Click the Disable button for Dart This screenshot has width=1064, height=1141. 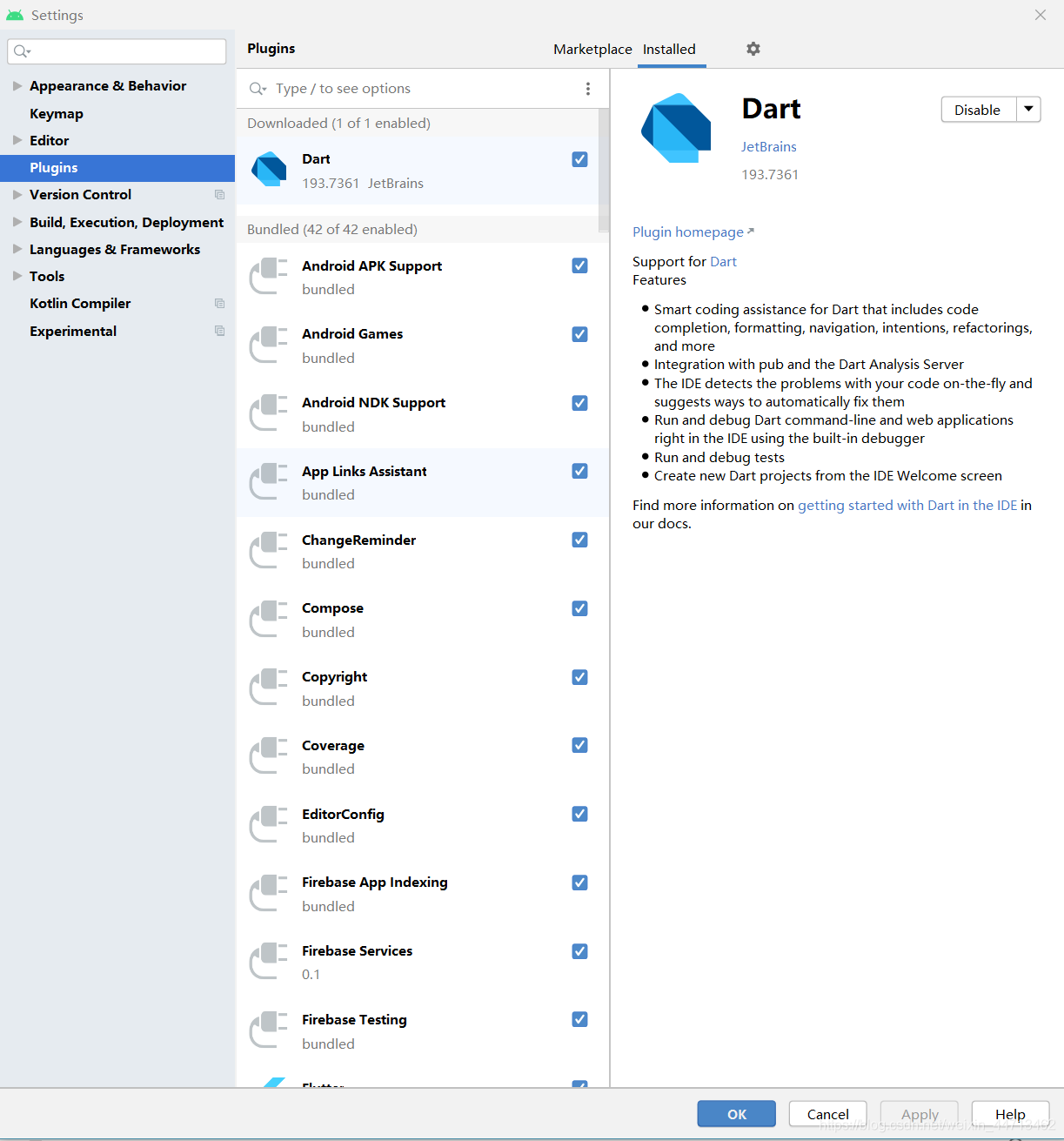(979, 110)
